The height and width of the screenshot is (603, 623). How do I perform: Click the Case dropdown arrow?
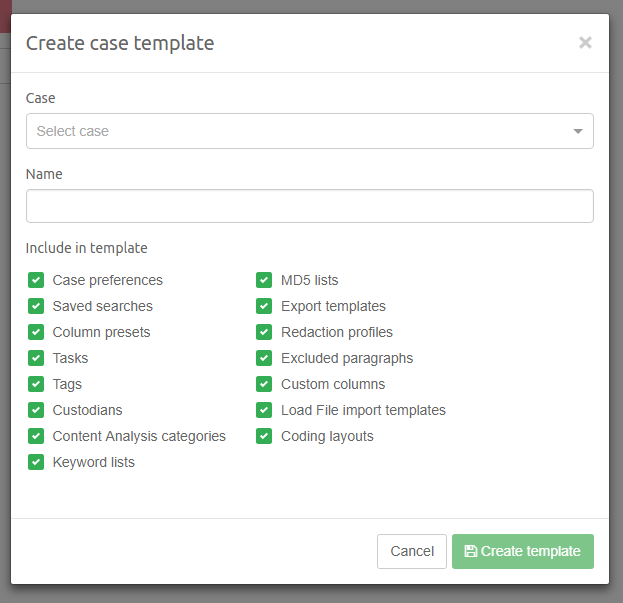(x=578, y=131)
